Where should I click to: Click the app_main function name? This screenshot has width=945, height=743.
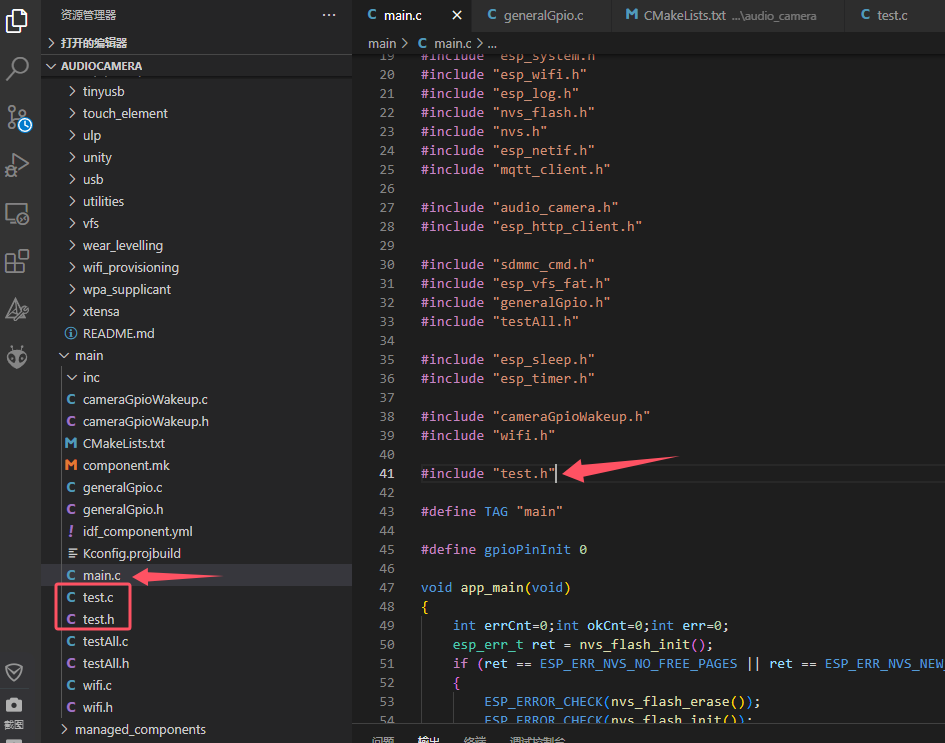click(x=492, y=588)
